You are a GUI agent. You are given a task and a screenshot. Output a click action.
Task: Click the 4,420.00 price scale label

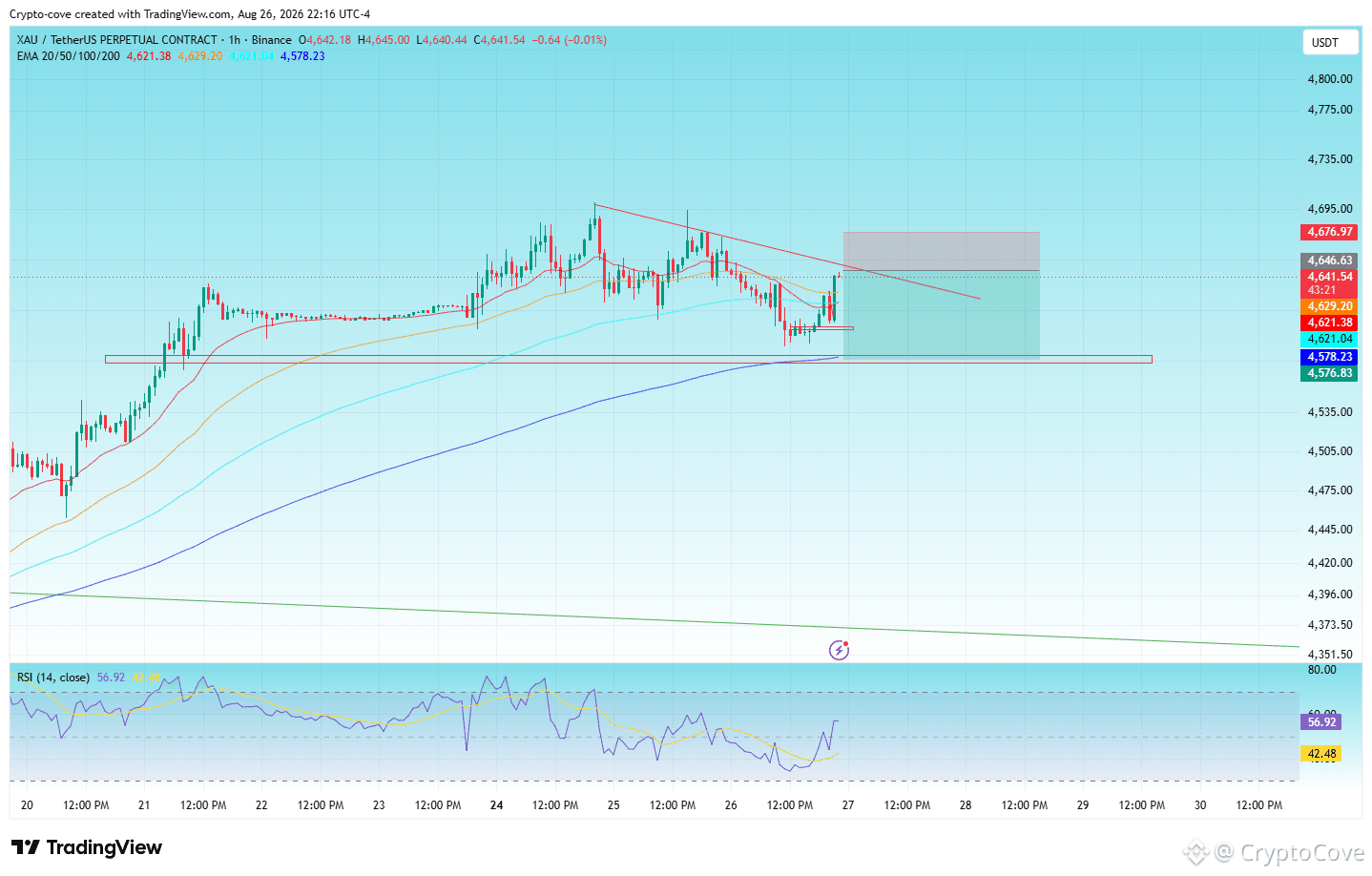pos(1330,563)
